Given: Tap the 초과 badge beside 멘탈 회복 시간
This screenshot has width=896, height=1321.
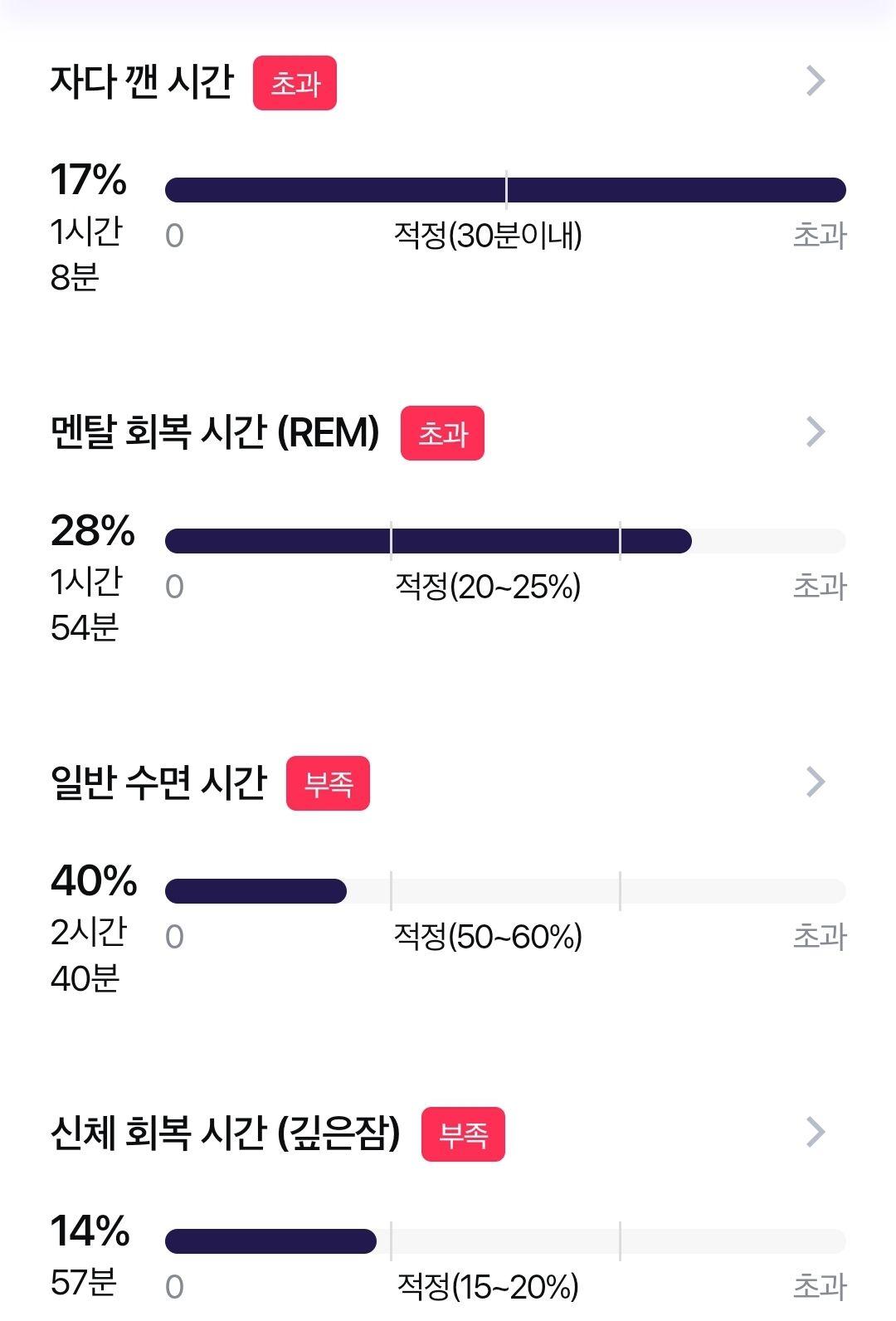Looking at the screenshot, I should click(x=442, y=433).
